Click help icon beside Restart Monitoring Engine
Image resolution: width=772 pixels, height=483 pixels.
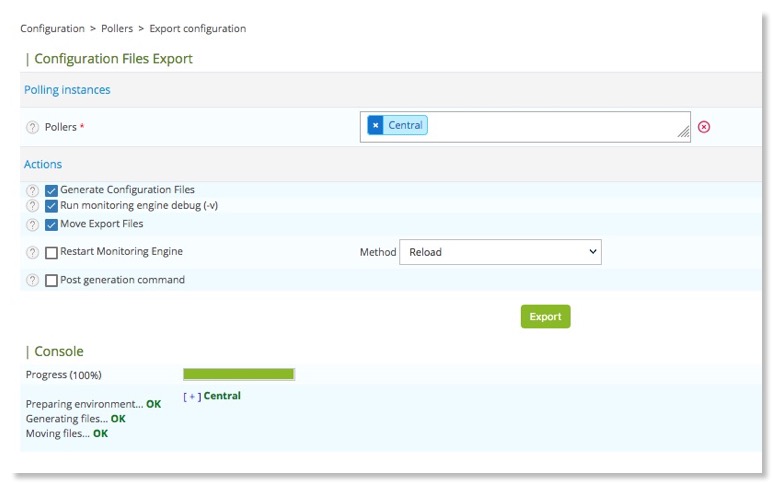tap(32, 253)
